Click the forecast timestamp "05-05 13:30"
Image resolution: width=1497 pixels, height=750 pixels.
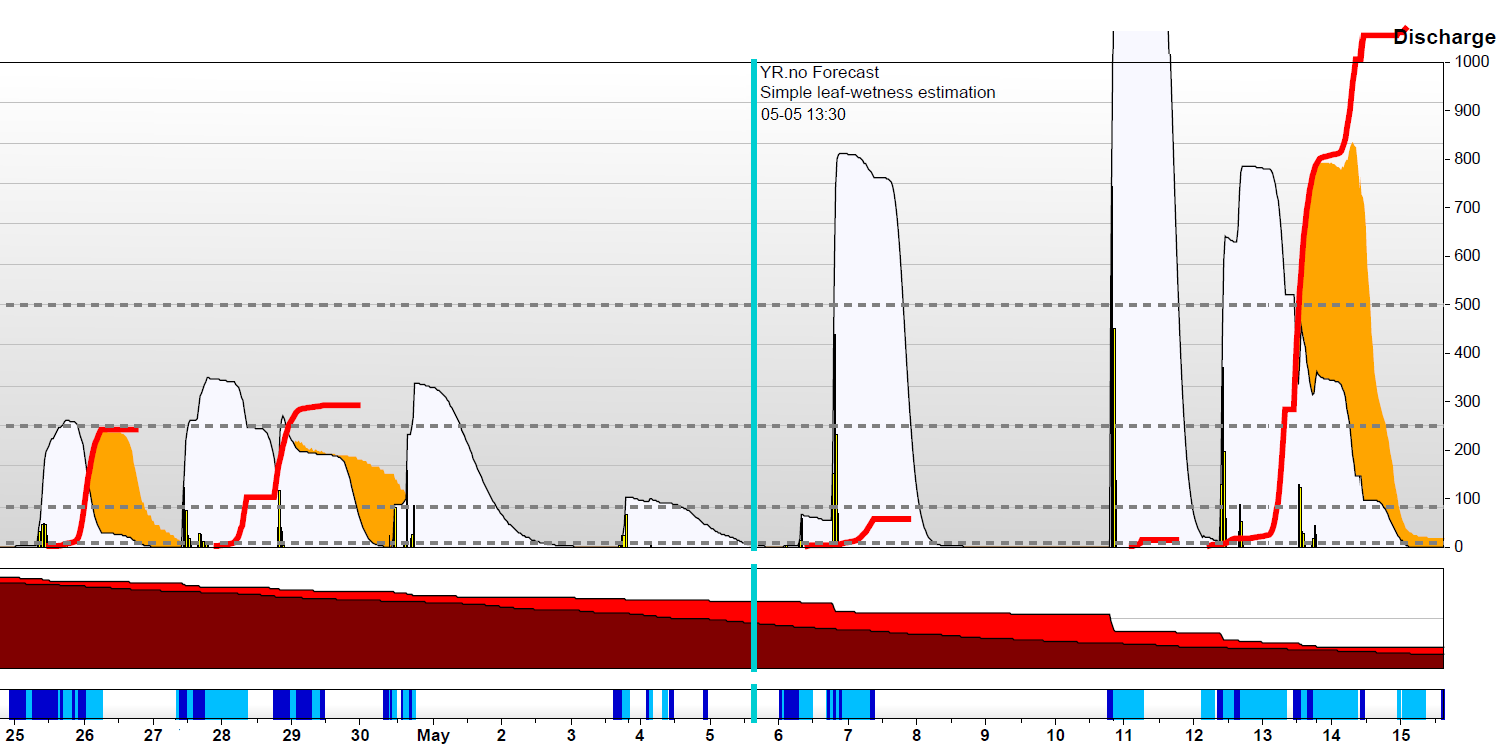803,114
